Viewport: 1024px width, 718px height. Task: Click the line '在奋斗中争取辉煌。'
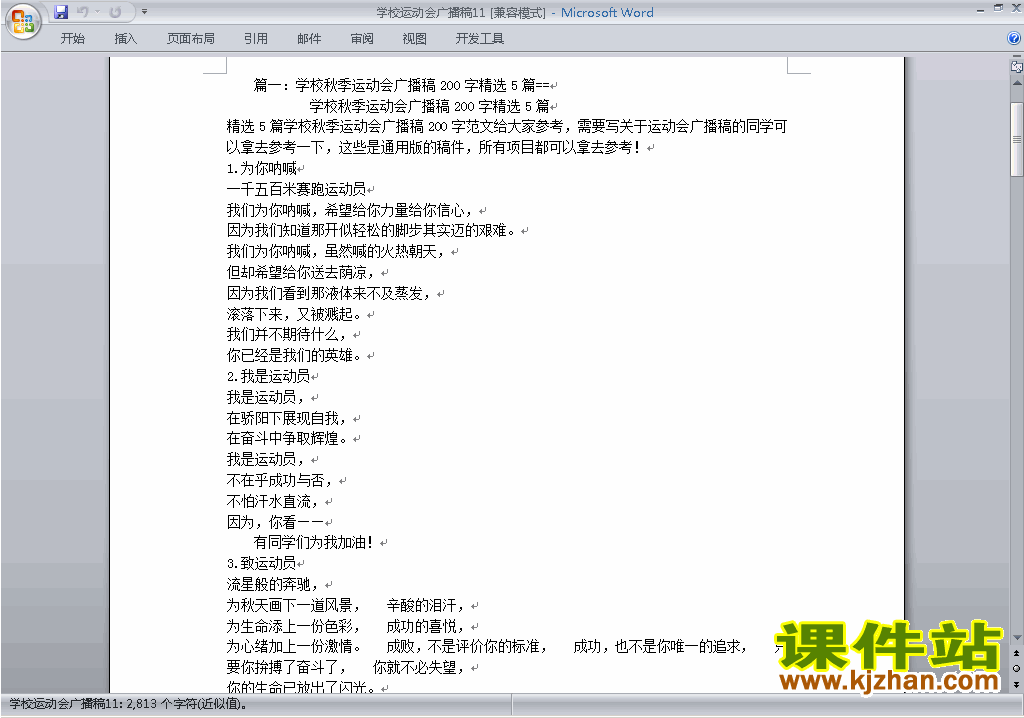tap(286, 438)
